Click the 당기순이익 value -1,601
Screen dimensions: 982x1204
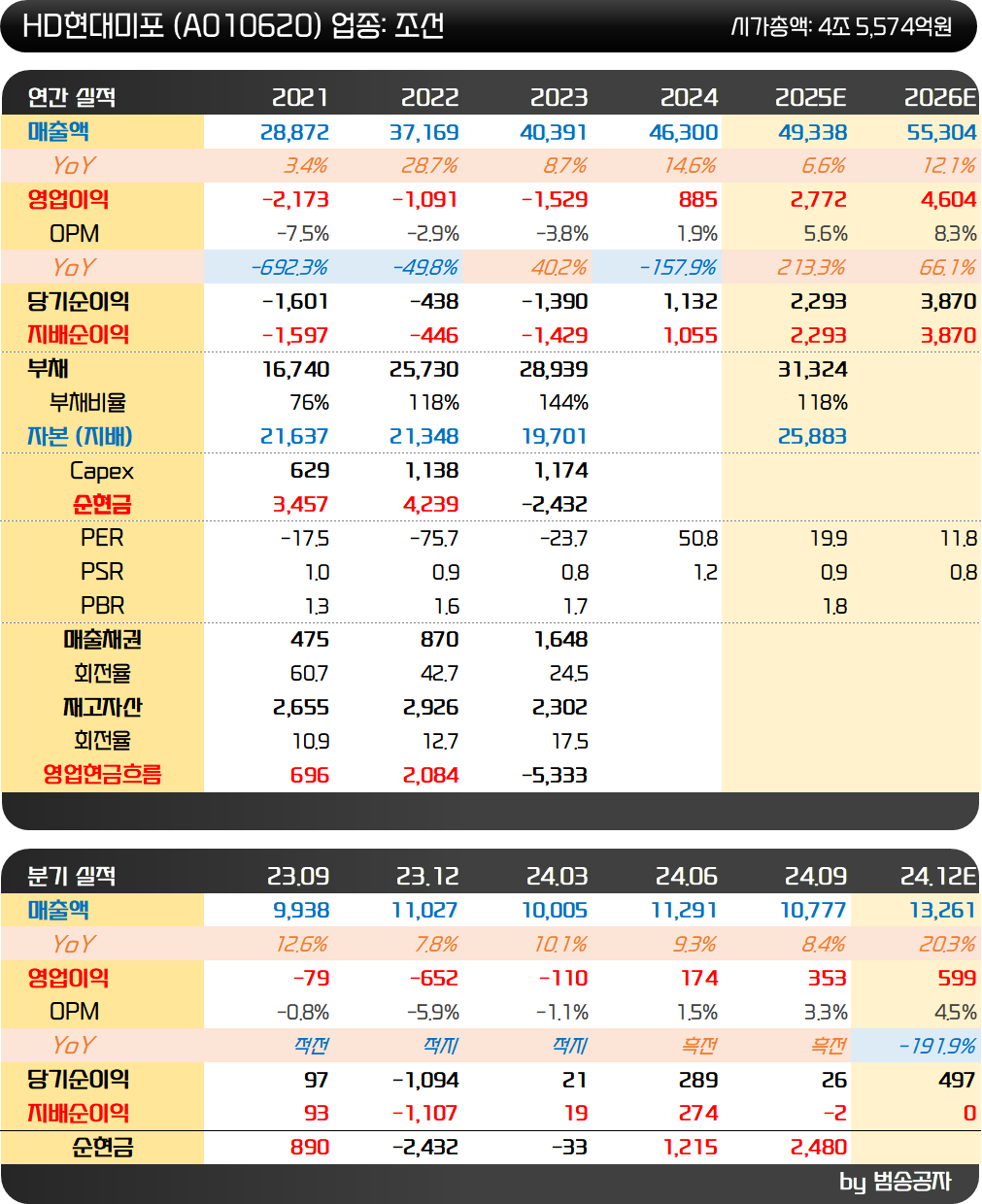(x=295, y=302)
